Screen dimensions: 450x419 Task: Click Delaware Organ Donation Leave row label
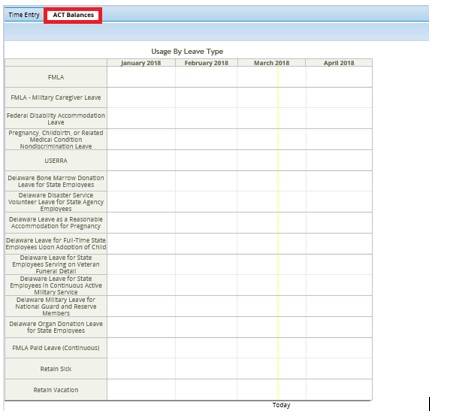tap(56, 327)
